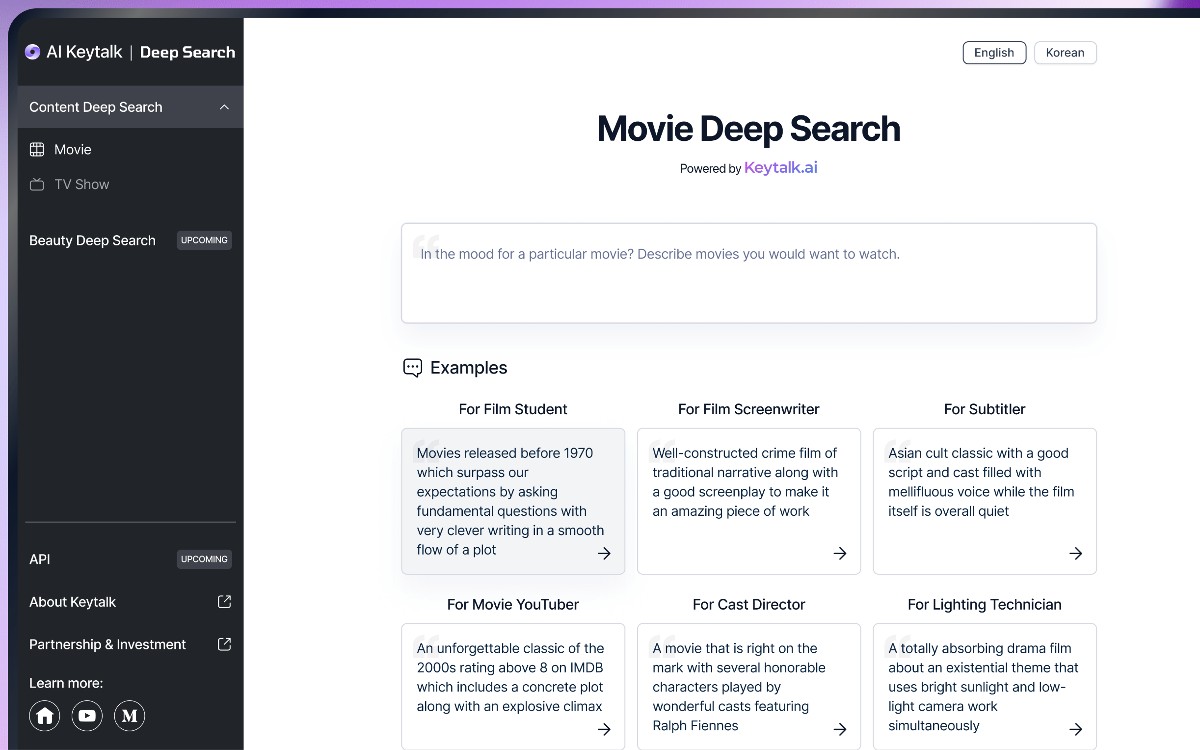The image size is (1200, 750).
Task: Open Keytalk's YouTube channel icon
Action: (x=87, y=716)
